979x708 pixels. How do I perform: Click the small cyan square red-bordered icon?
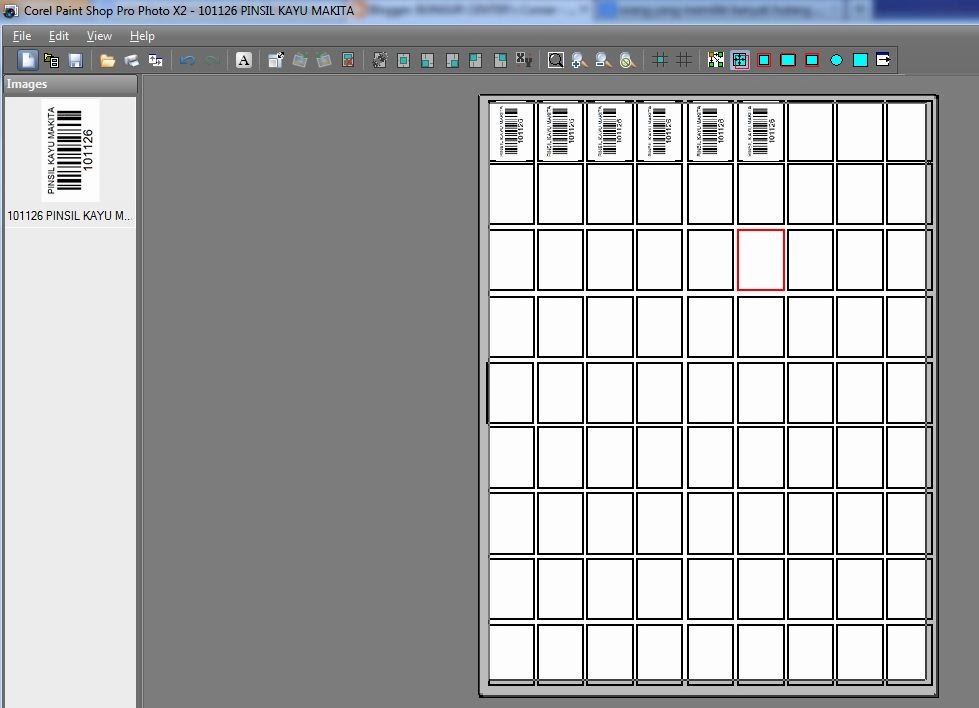[764, 60]
